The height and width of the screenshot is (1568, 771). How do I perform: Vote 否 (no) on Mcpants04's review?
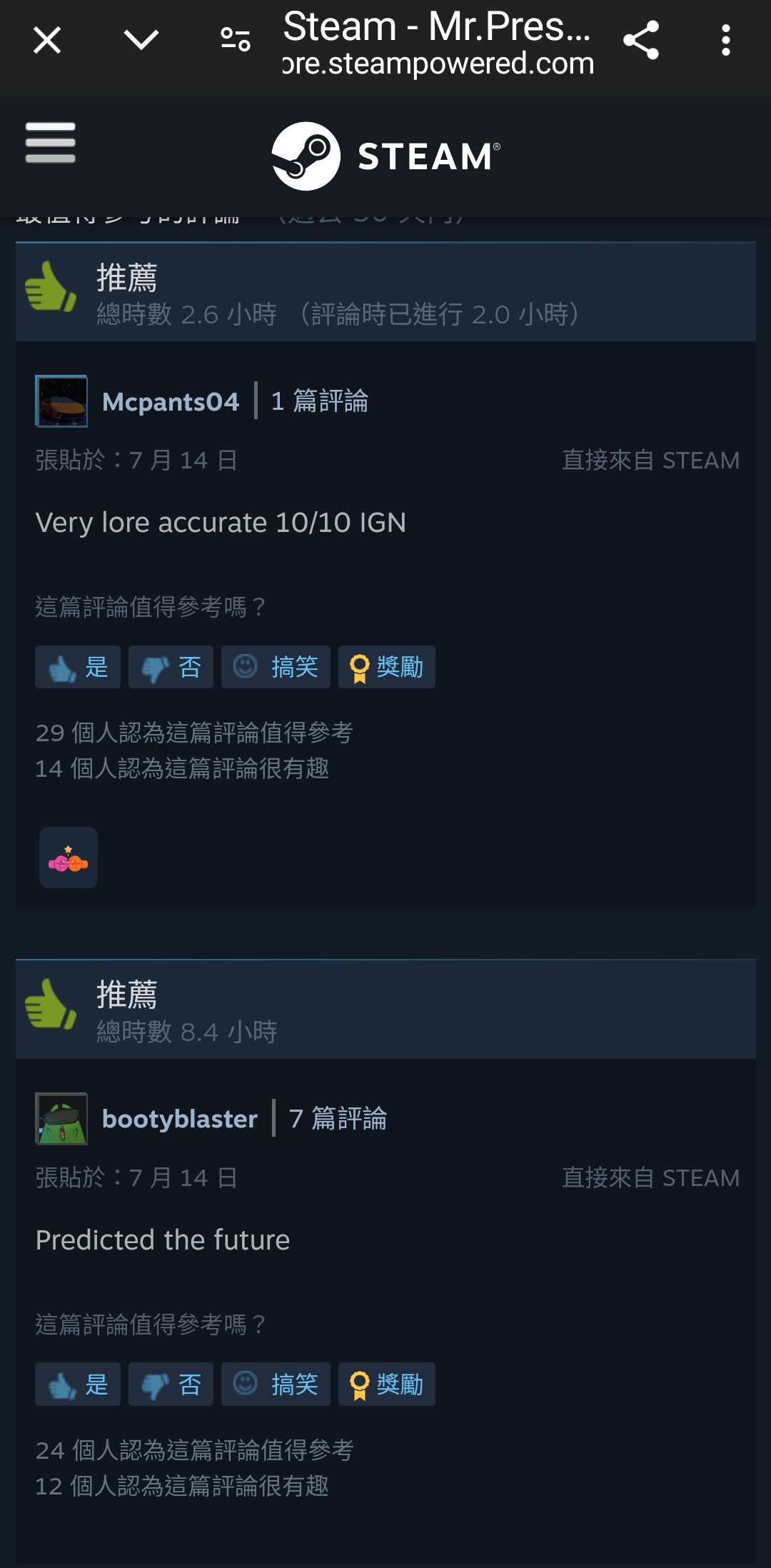(x=171, y=667)
